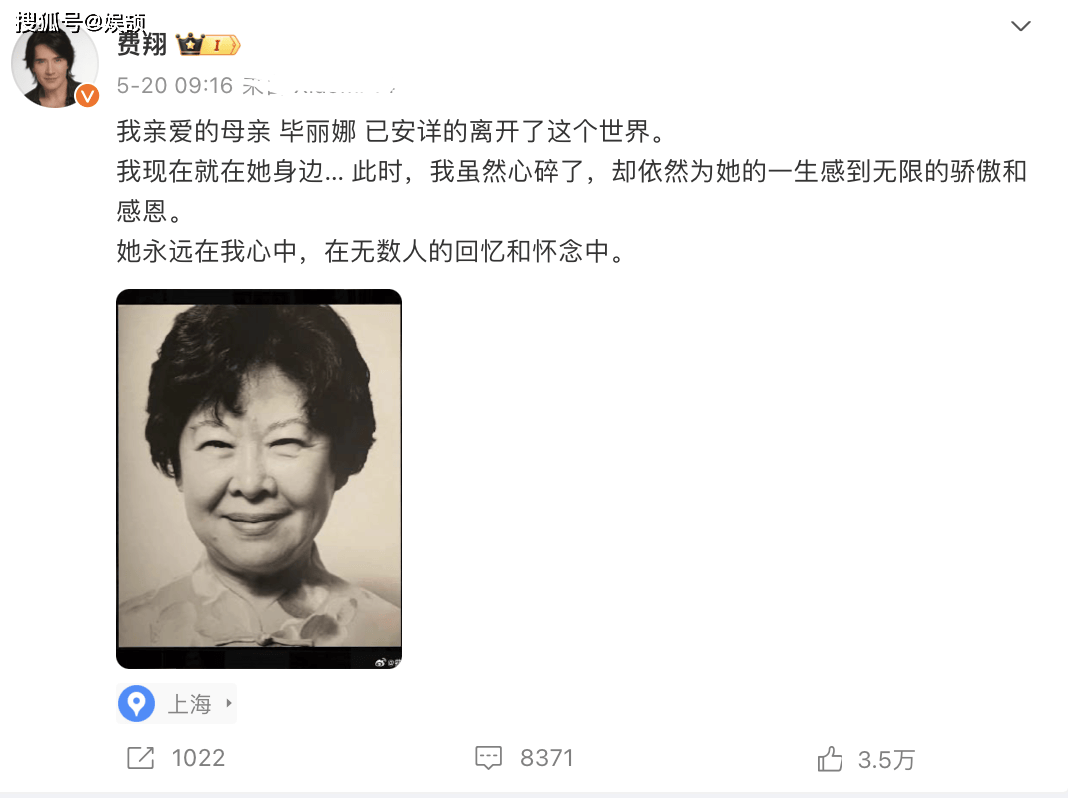1068x798 pixels.
Task: Click the 搜狐号 watermark text
Action: click(x=80, y=22)
